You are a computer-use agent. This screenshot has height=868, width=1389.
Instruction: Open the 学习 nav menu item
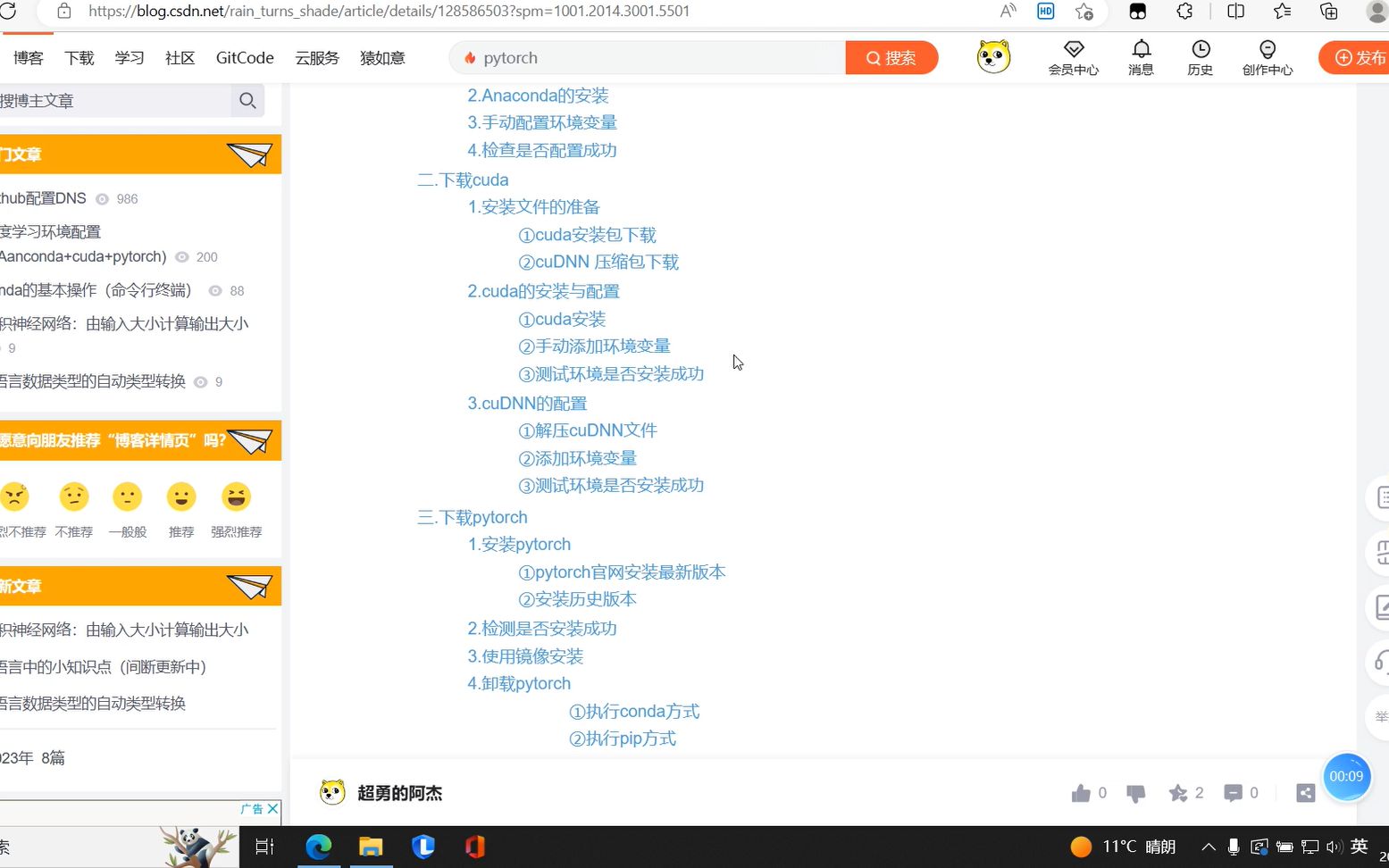pyautogui.click(x=130, y=58)
